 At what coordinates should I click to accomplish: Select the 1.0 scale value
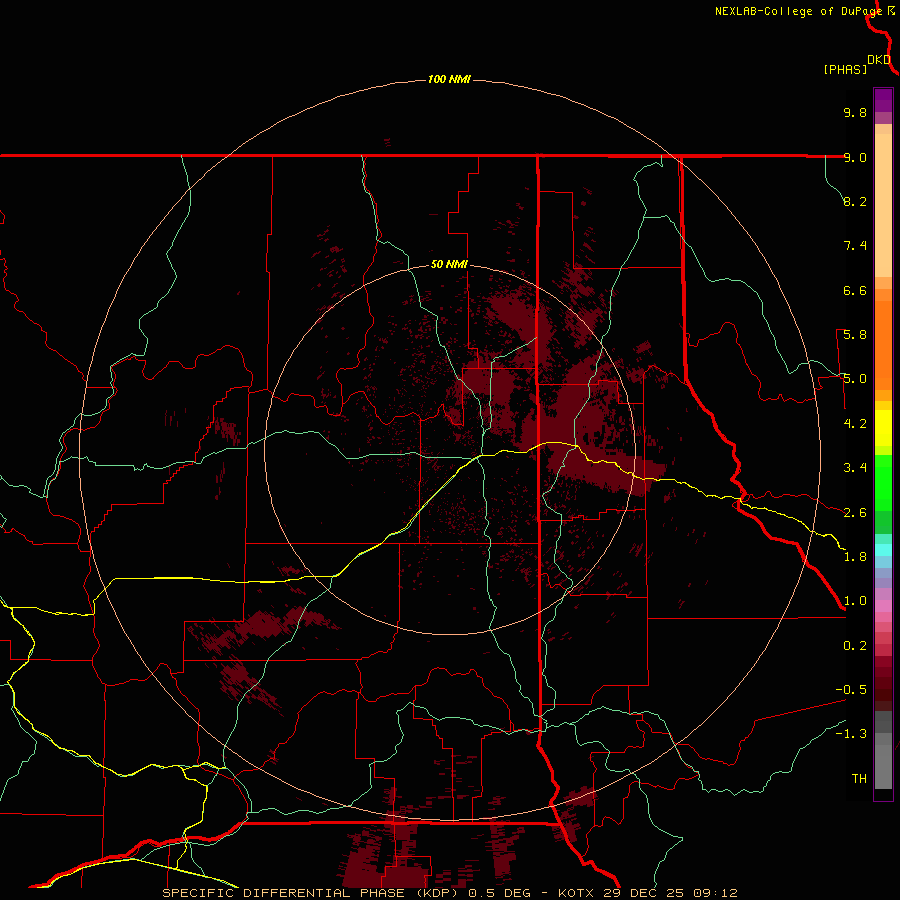pyautogui.click(x=855, y=601)
